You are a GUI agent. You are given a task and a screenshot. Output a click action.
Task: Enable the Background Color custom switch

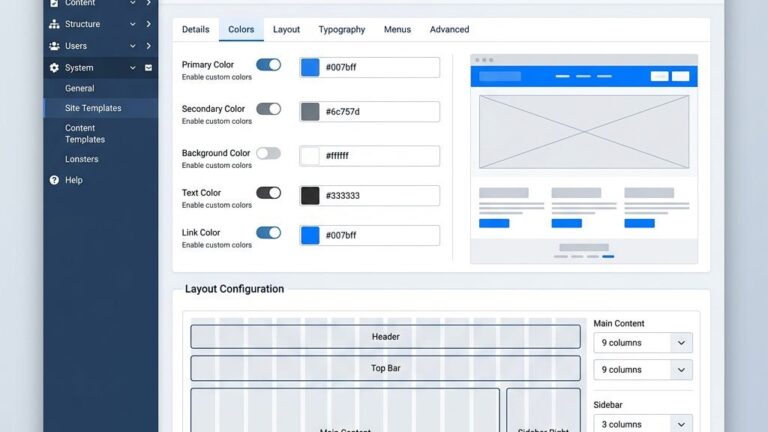pos(268,153)
